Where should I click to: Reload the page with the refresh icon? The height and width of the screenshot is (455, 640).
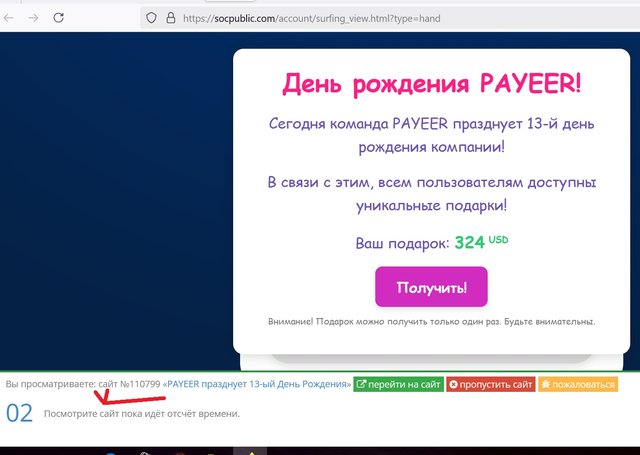[x=59, y=18]
